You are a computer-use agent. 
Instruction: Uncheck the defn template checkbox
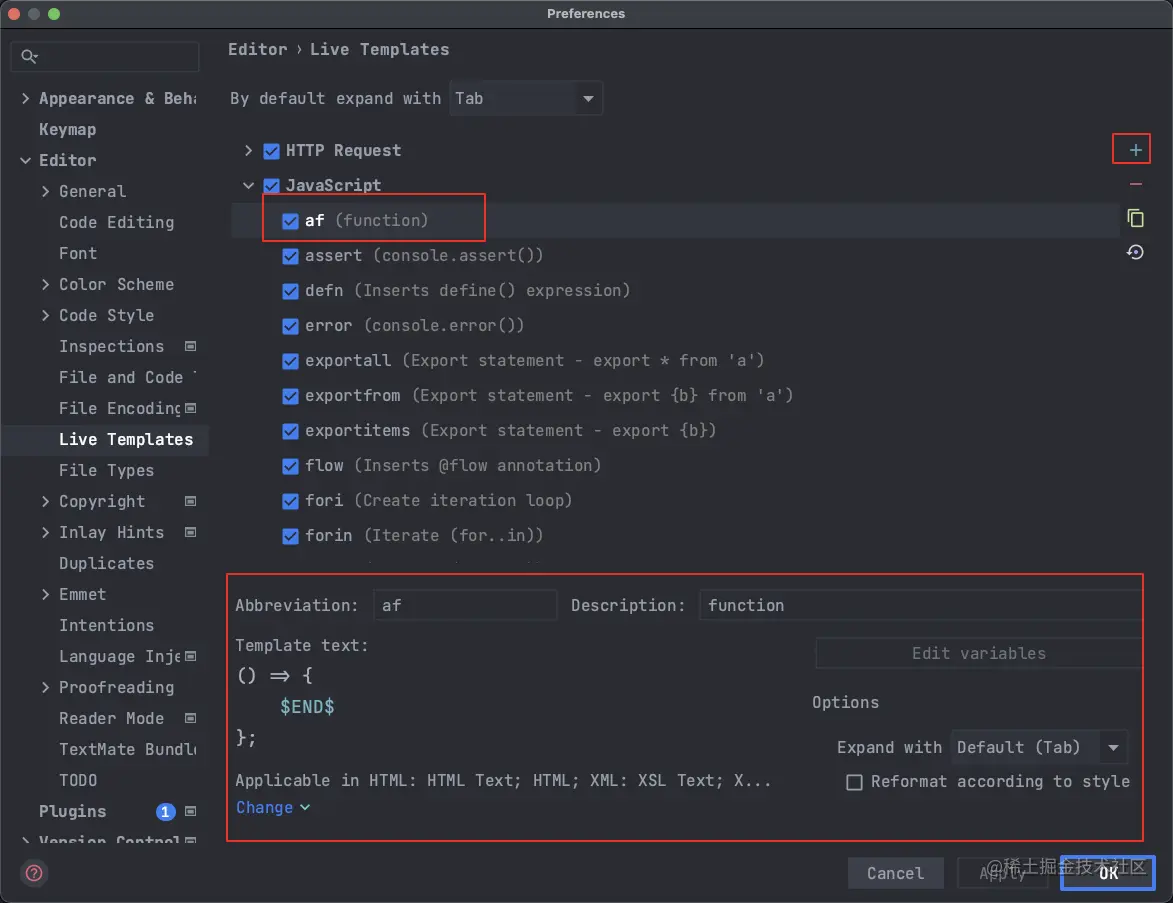click(290, 291)
